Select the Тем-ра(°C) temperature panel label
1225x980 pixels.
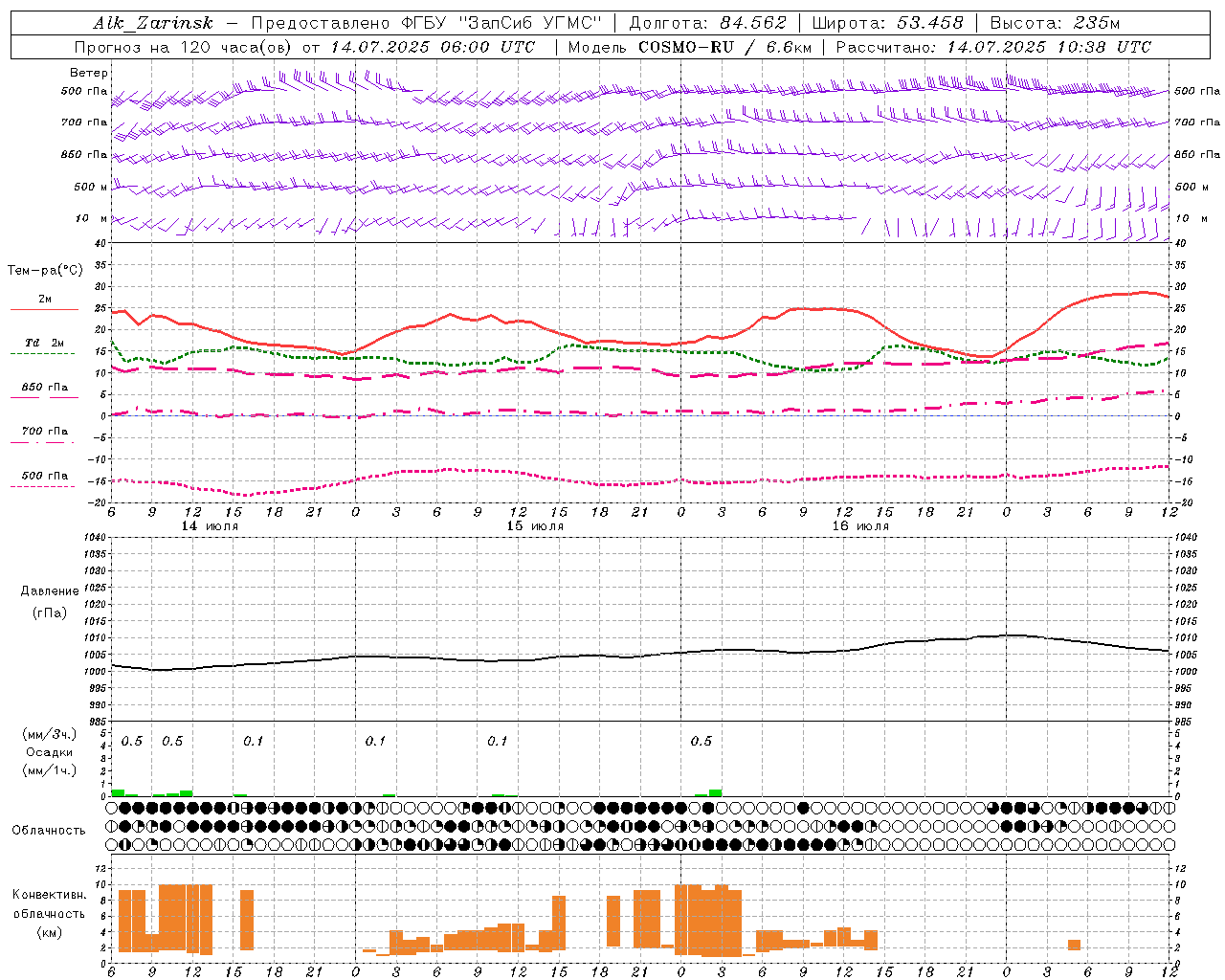(x=45, y=271)
